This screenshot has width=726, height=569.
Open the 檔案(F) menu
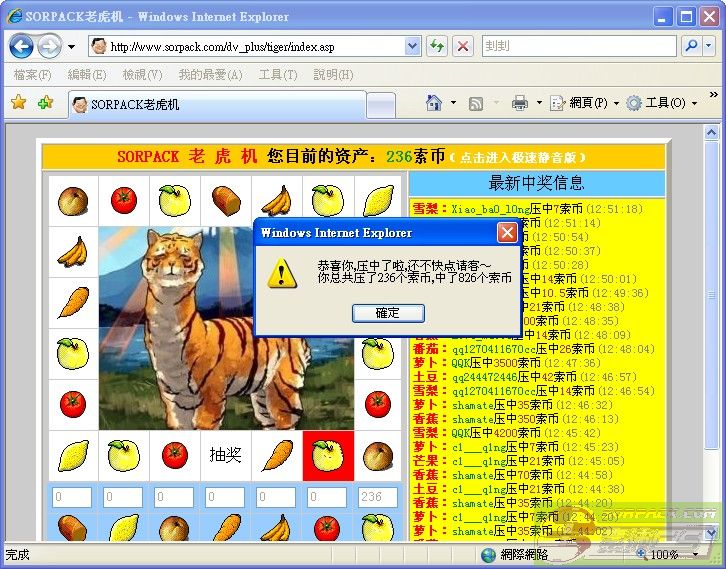[33, 75]
